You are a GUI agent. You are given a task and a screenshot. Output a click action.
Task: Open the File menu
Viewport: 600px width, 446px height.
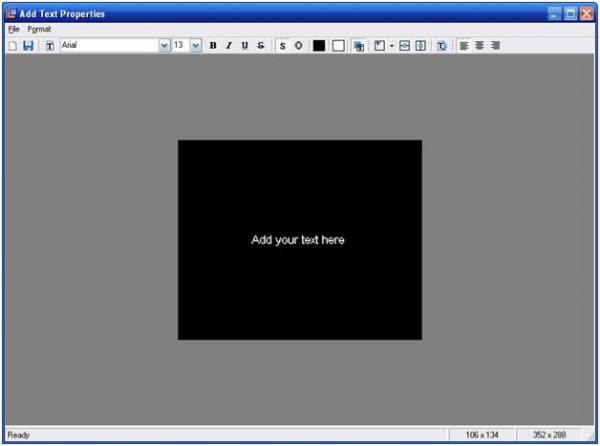[x=14, y=29]
